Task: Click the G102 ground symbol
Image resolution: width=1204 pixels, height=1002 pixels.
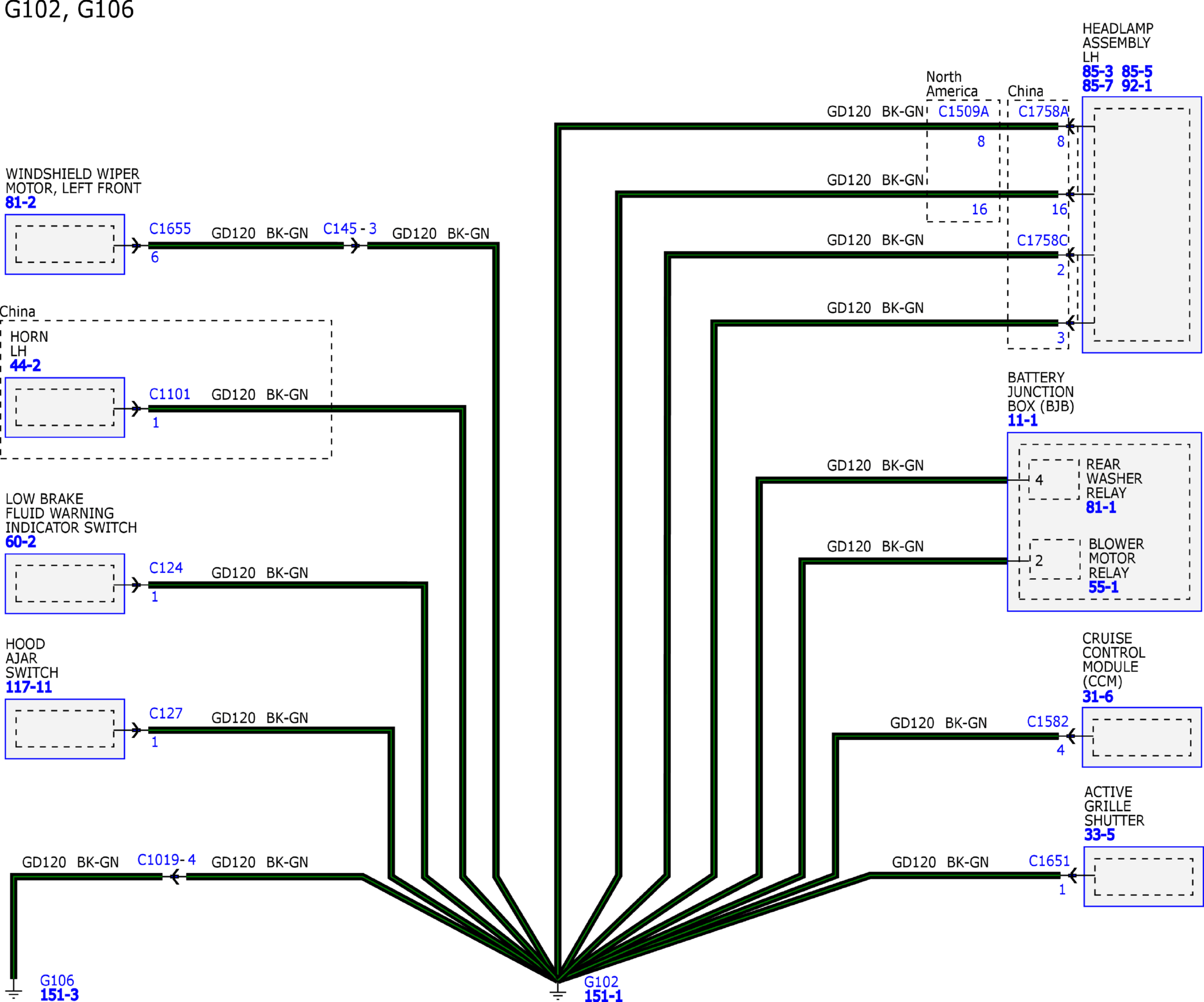Action: [x=558, y=991]
